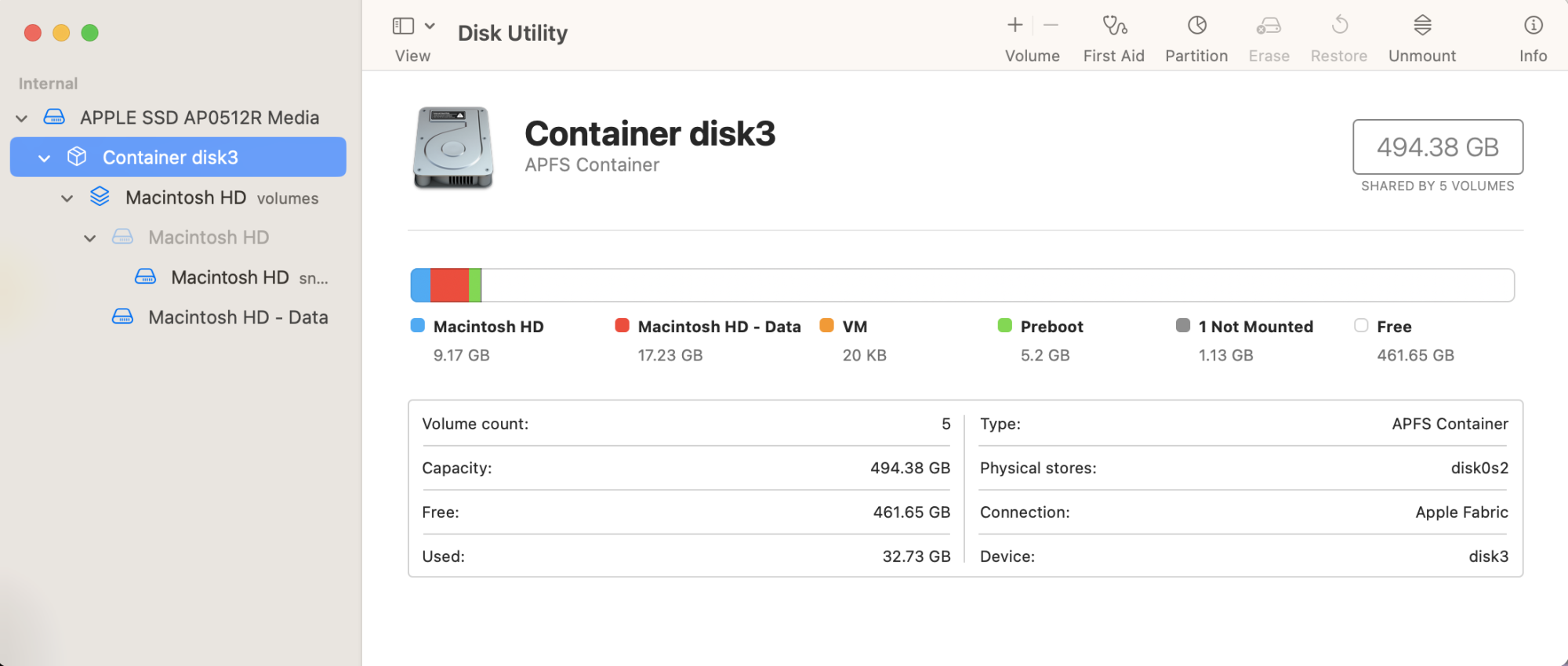Open the Partition pie icon

[x=1197, y=25]
